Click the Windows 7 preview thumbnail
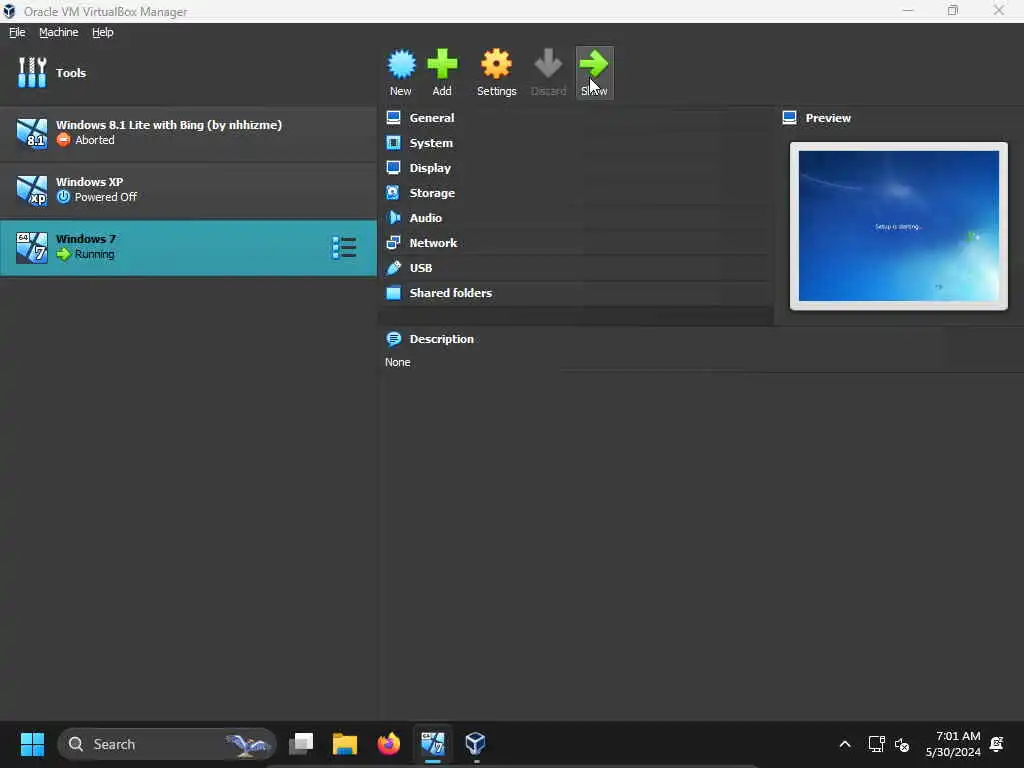1024x768 pixels. (x=899, y=226)
